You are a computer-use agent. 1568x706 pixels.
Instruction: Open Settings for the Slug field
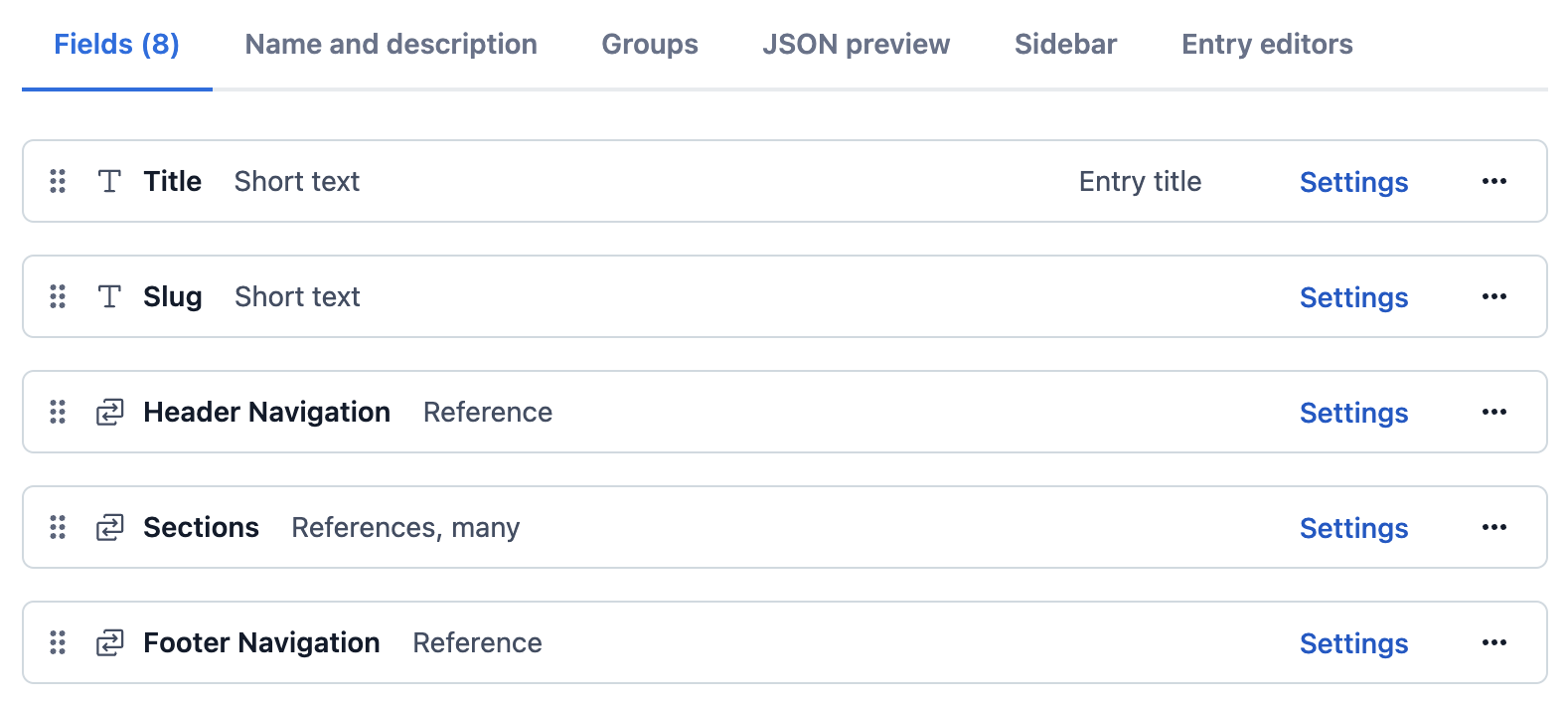pyautogui.click(x=1353, y=296)
